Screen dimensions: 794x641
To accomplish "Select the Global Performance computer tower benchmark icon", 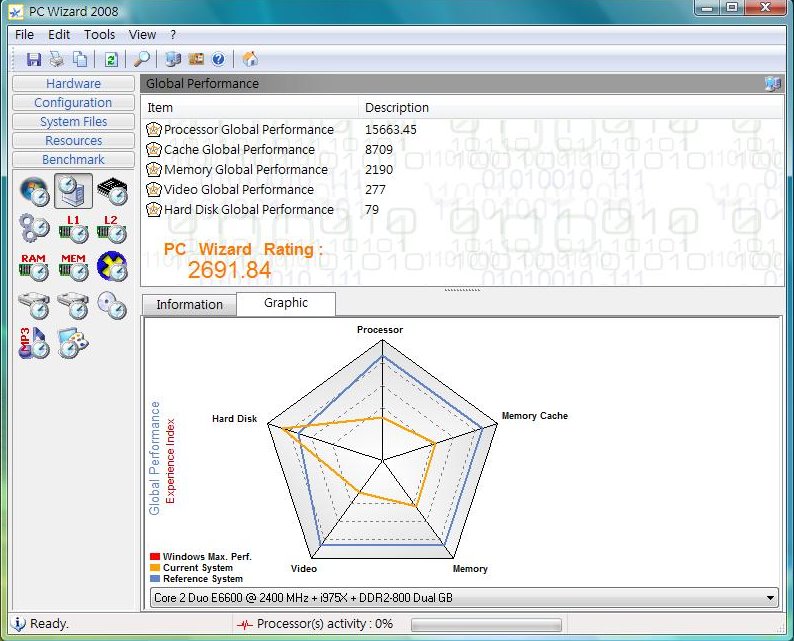I will (x=73, y=191).
